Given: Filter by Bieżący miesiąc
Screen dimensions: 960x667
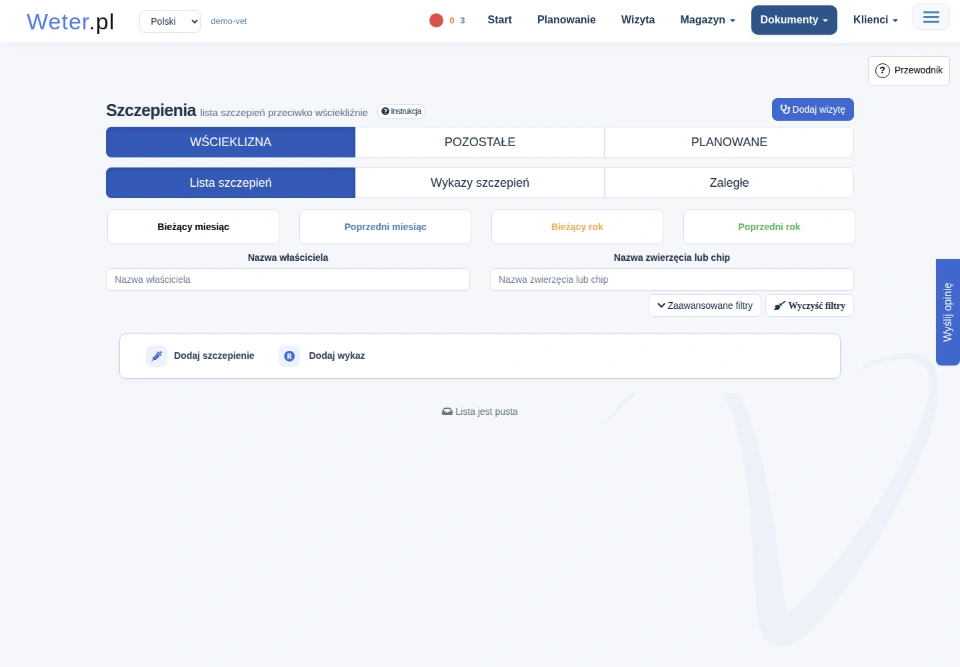Looking at the screenshot, I should [193, 227].
